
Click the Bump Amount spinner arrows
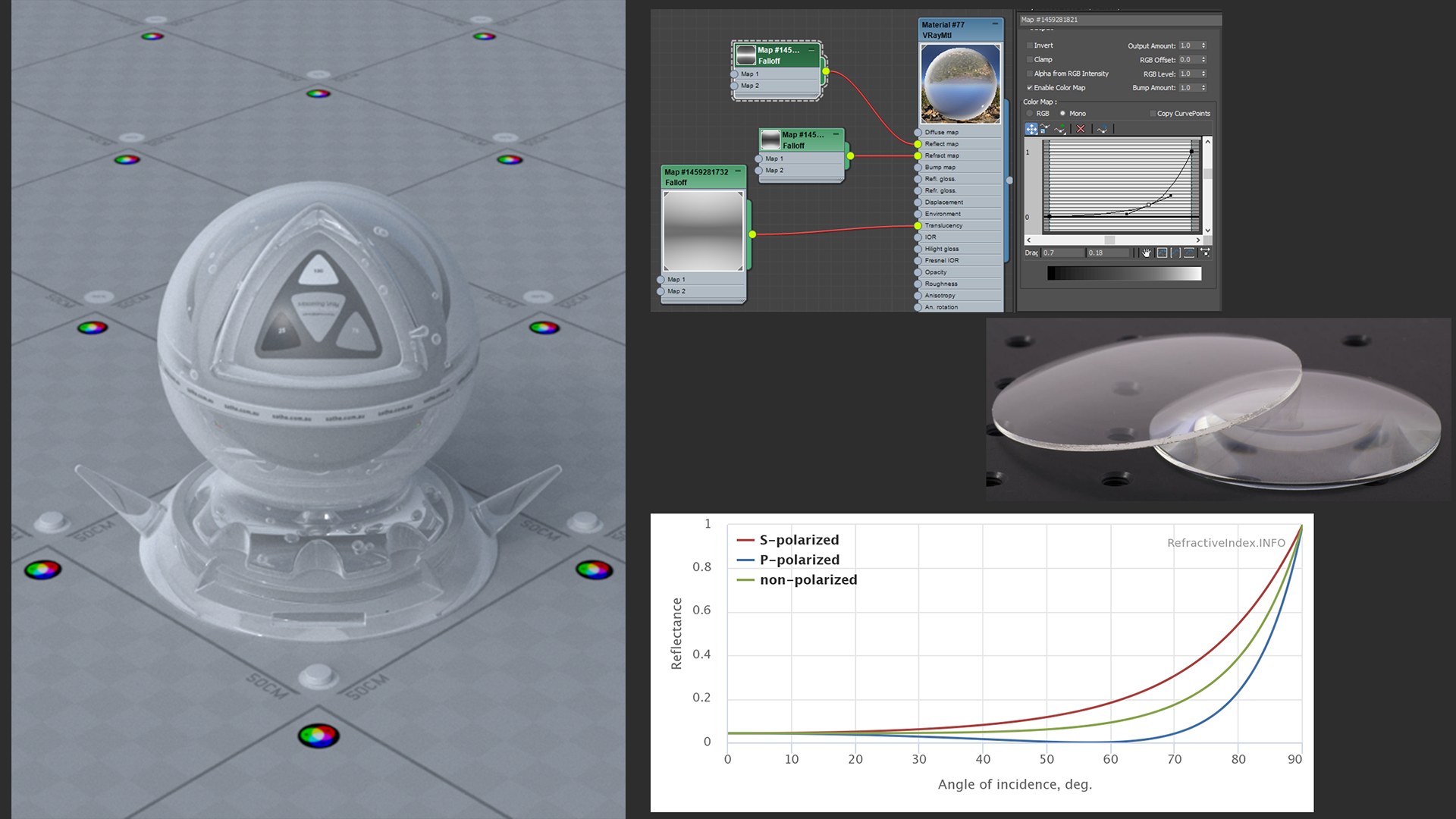[x=1203, y=88]
